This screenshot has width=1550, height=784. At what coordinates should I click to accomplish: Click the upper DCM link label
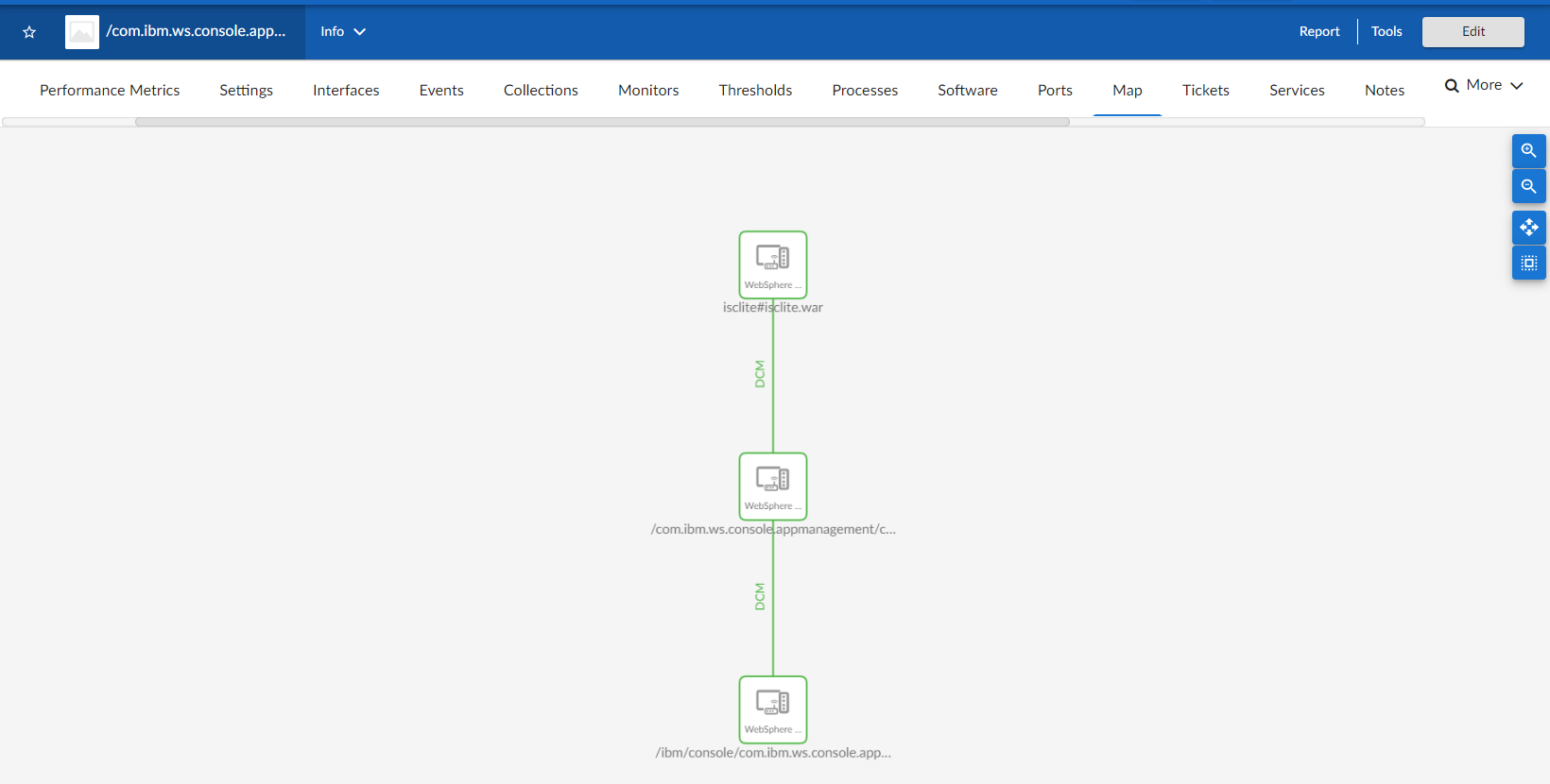pos(759,374)
